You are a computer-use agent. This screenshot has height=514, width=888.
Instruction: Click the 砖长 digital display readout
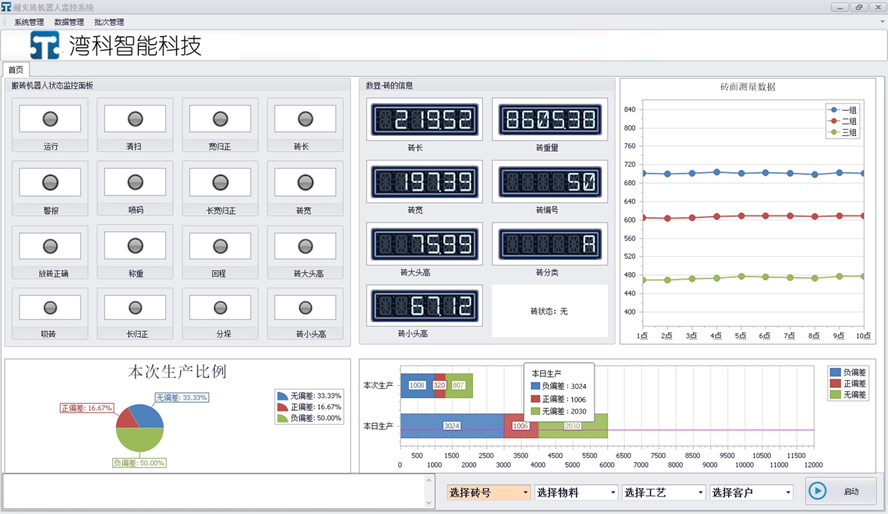point(425,119)
